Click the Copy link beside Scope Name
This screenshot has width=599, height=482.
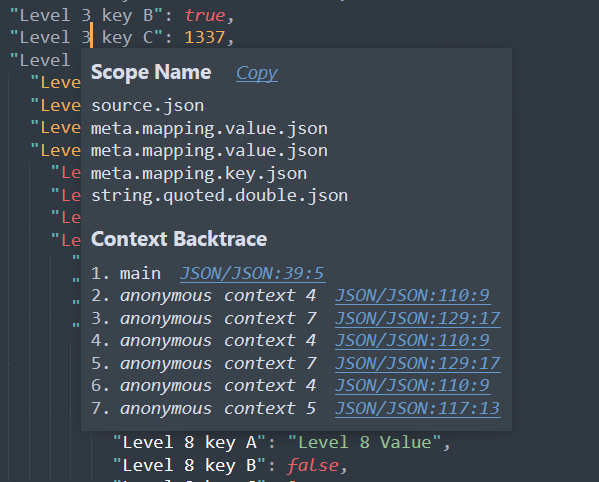(257, 73)
